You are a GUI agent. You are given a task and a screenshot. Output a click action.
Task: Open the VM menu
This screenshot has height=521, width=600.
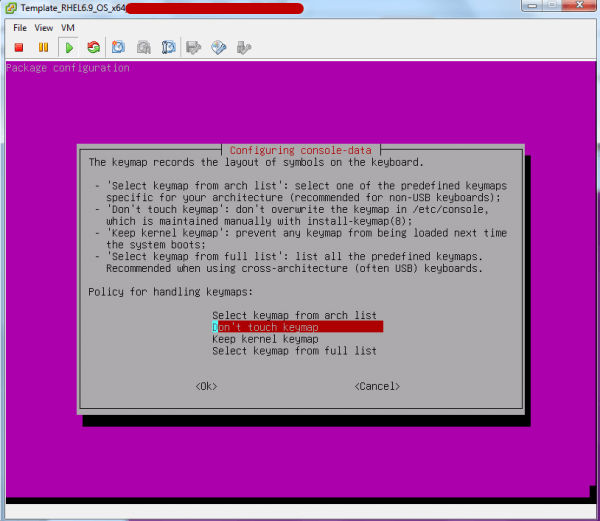tap(68, 28)
